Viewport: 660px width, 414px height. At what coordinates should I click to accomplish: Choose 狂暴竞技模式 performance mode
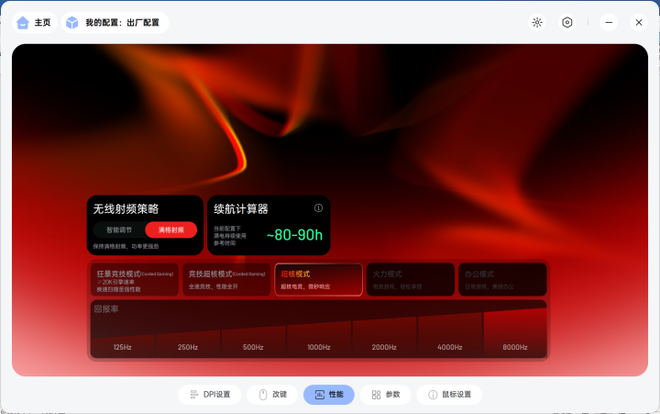click(135, 280)
